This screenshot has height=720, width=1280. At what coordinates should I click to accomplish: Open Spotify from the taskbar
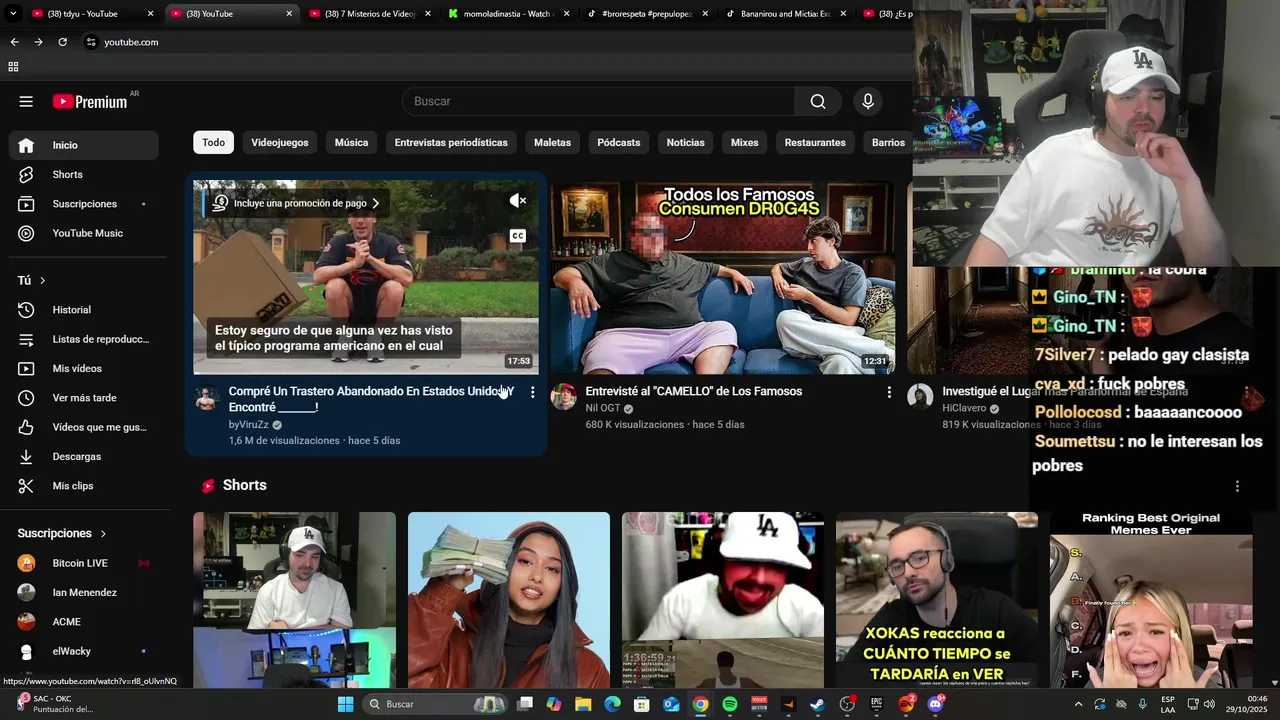[x=730, y=704]
